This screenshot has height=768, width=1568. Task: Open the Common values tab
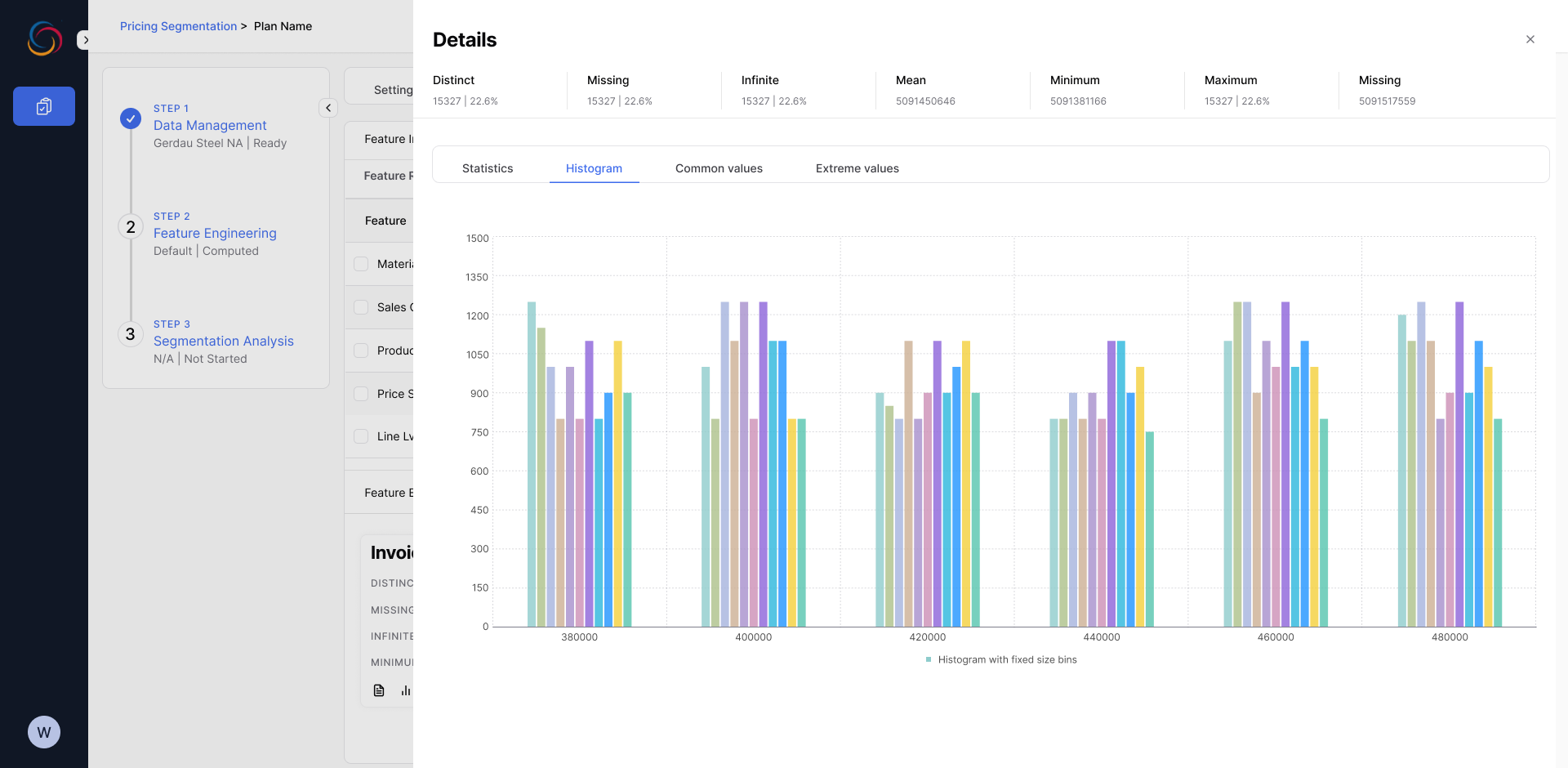[x=719, y=168]
